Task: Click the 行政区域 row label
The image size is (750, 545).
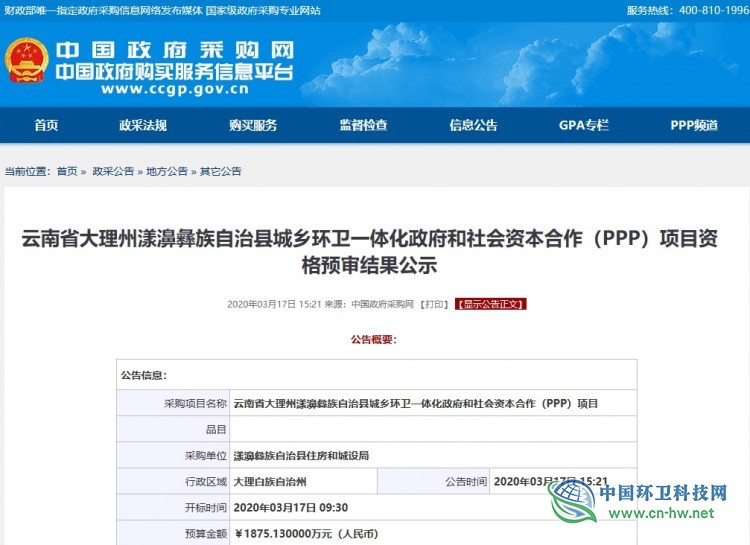Action: 206,482
